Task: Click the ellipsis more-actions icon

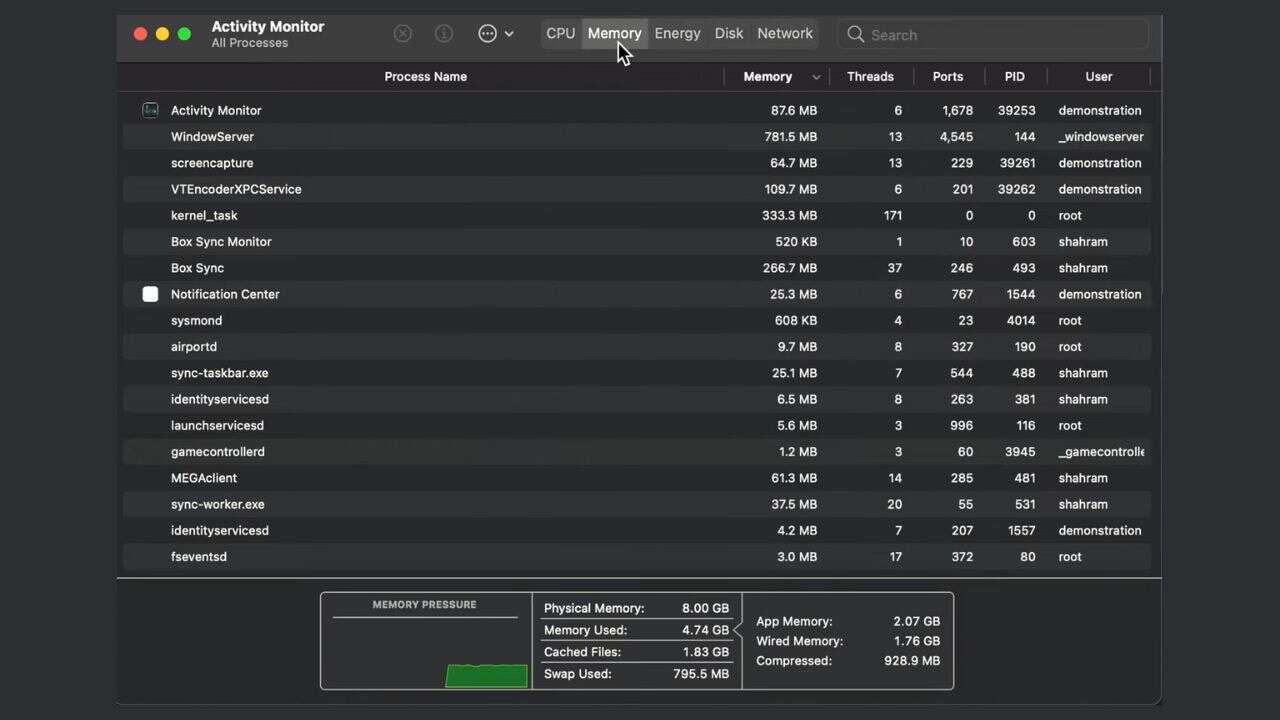Action: click(487, 34)
